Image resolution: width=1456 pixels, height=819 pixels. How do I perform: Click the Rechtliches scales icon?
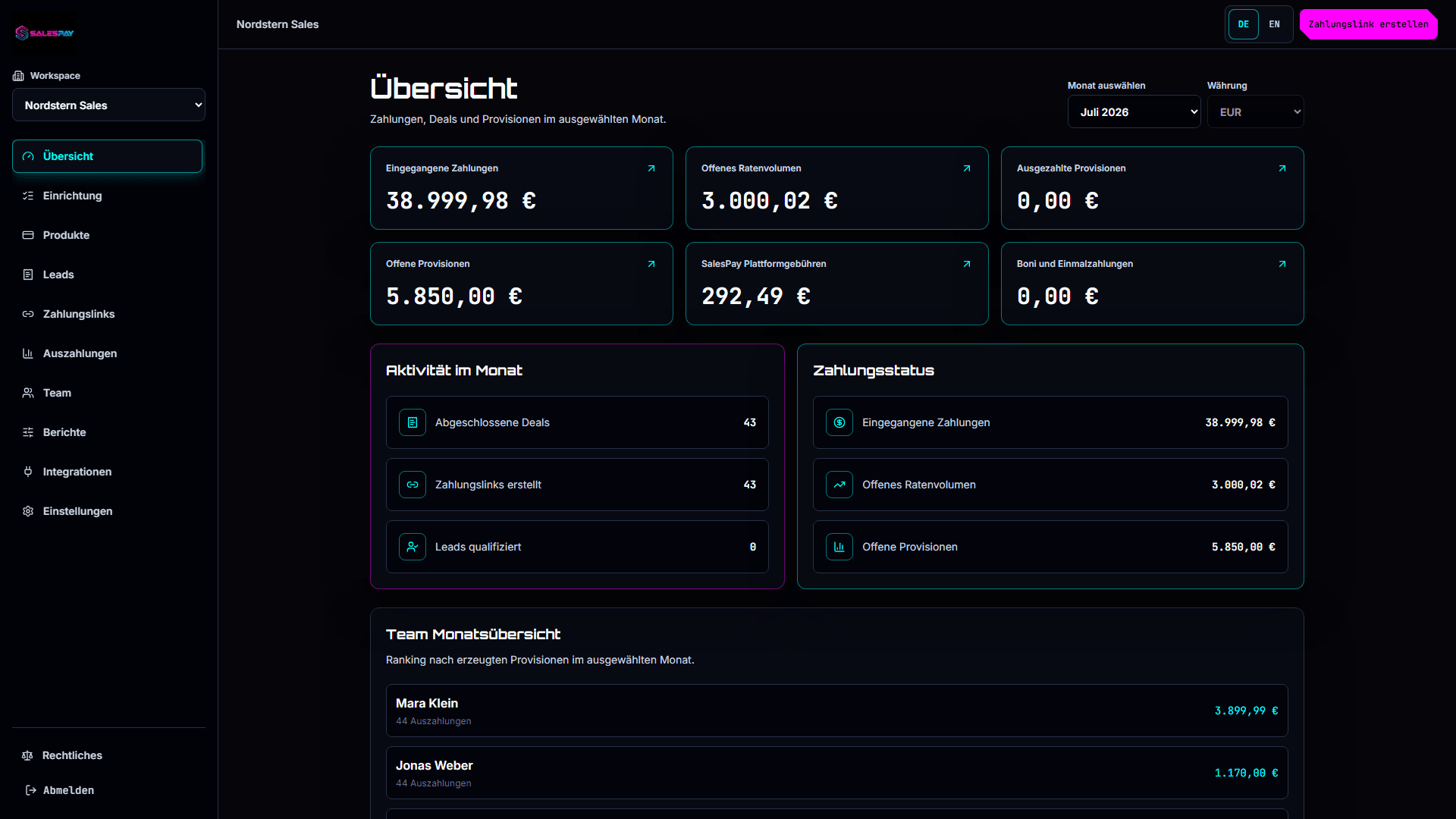pyautogui.click(x=27, y=755)
